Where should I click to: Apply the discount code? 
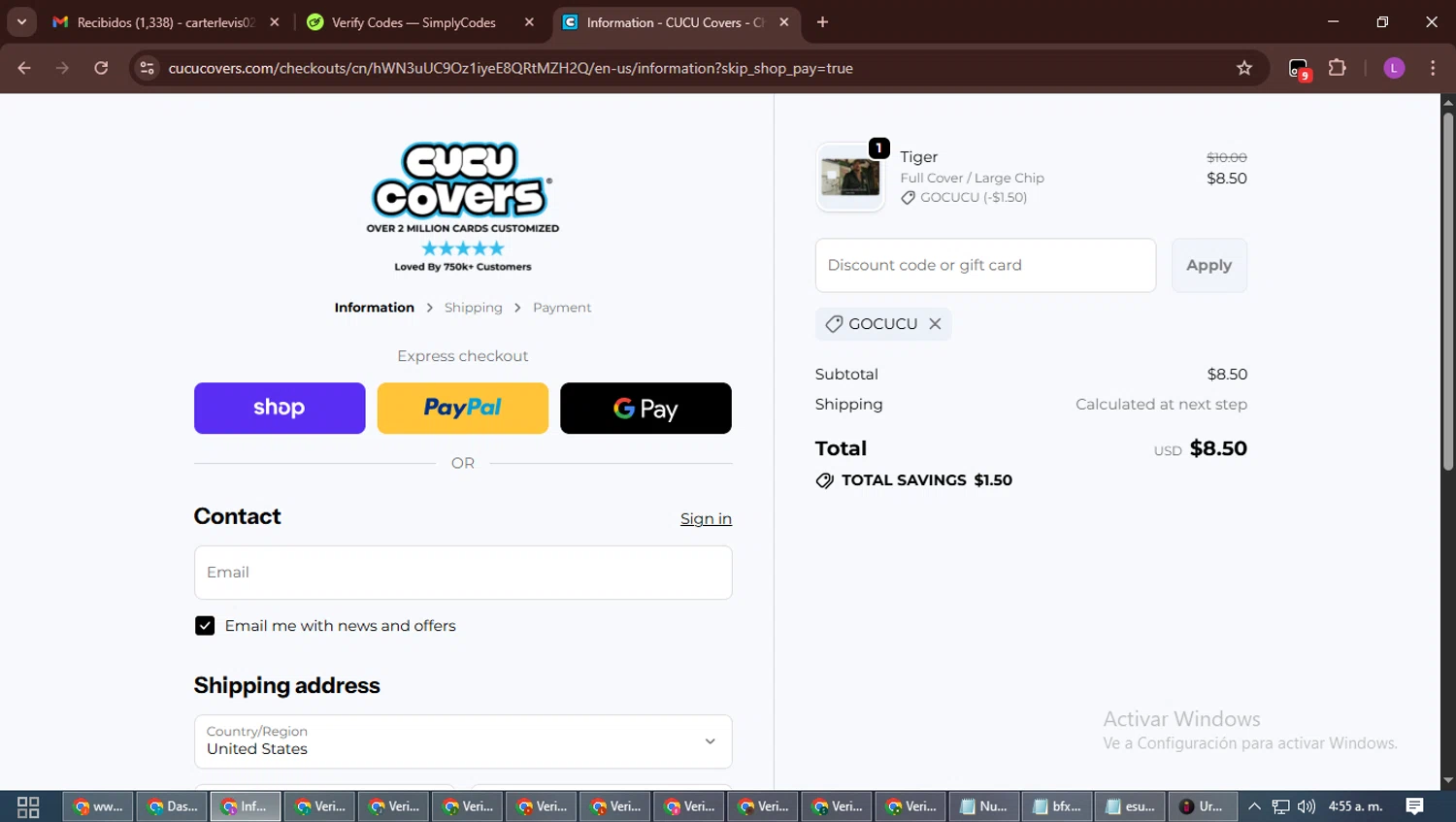(x=1209, y=265)
